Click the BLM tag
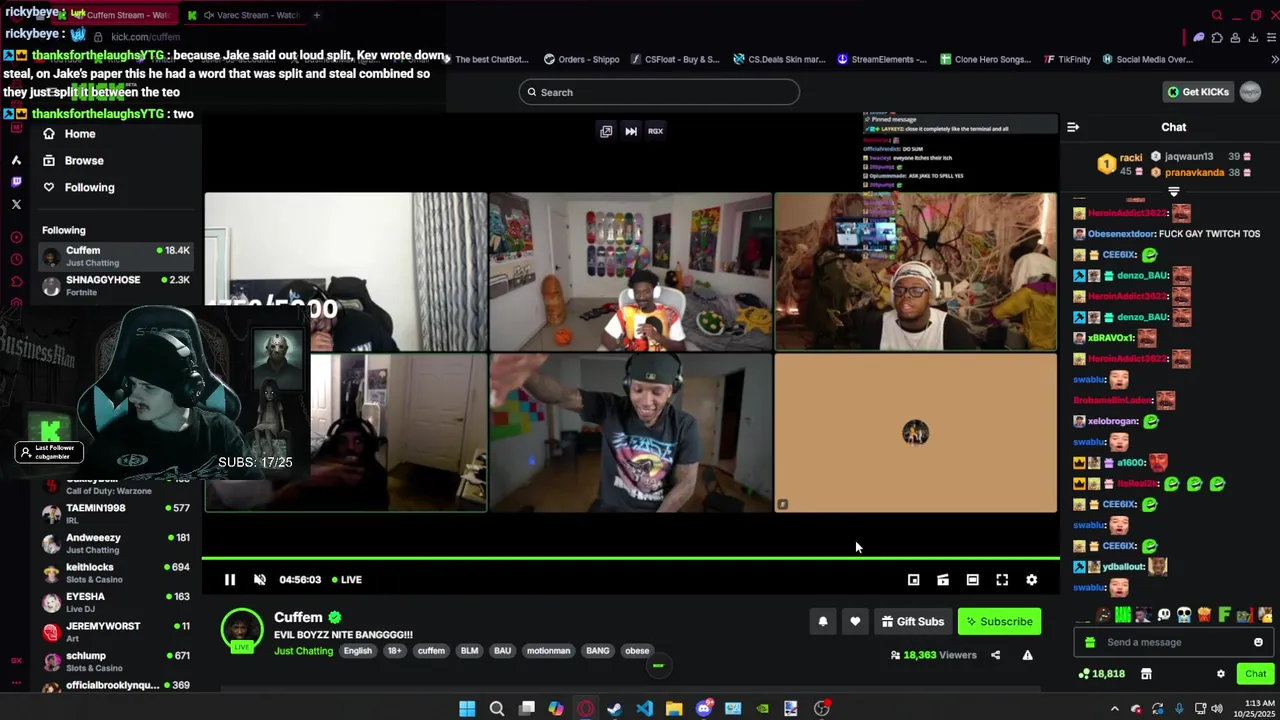This screenshot has width=1280, height=720. tap(469, 651)
